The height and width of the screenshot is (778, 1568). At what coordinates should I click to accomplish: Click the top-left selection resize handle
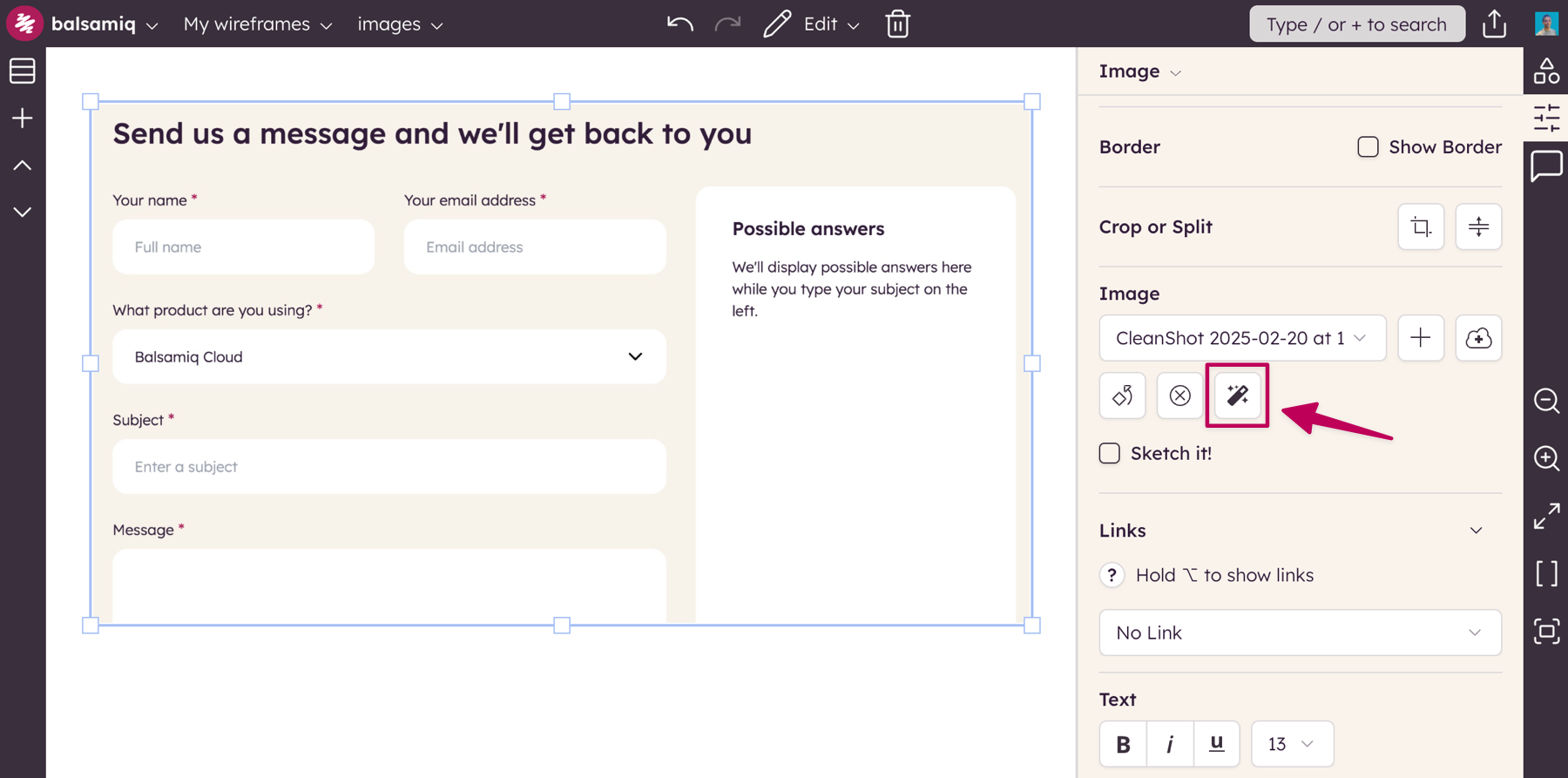(91, 102)
